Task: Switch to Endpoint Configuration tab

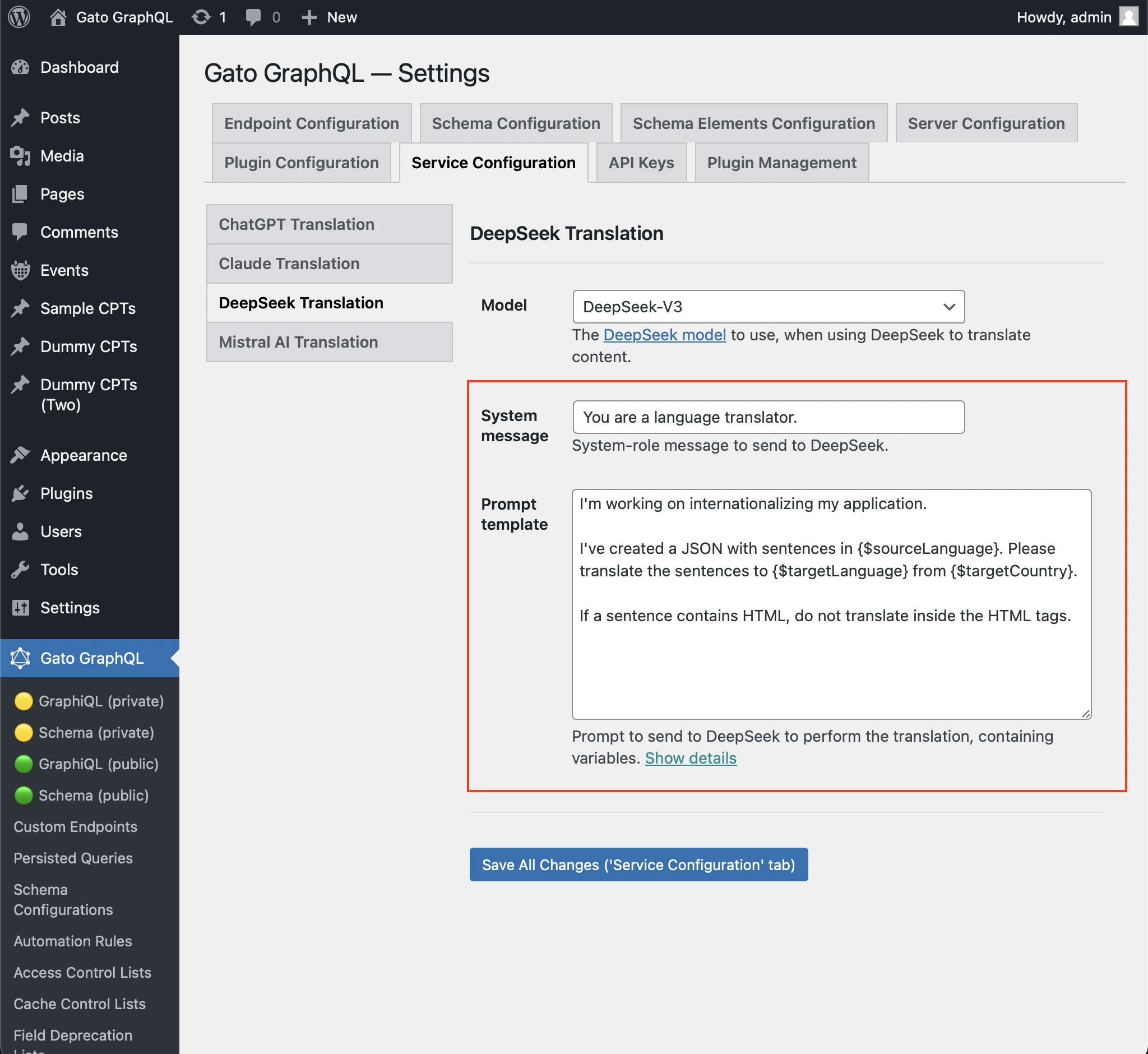Action: (x=311, y=123)
